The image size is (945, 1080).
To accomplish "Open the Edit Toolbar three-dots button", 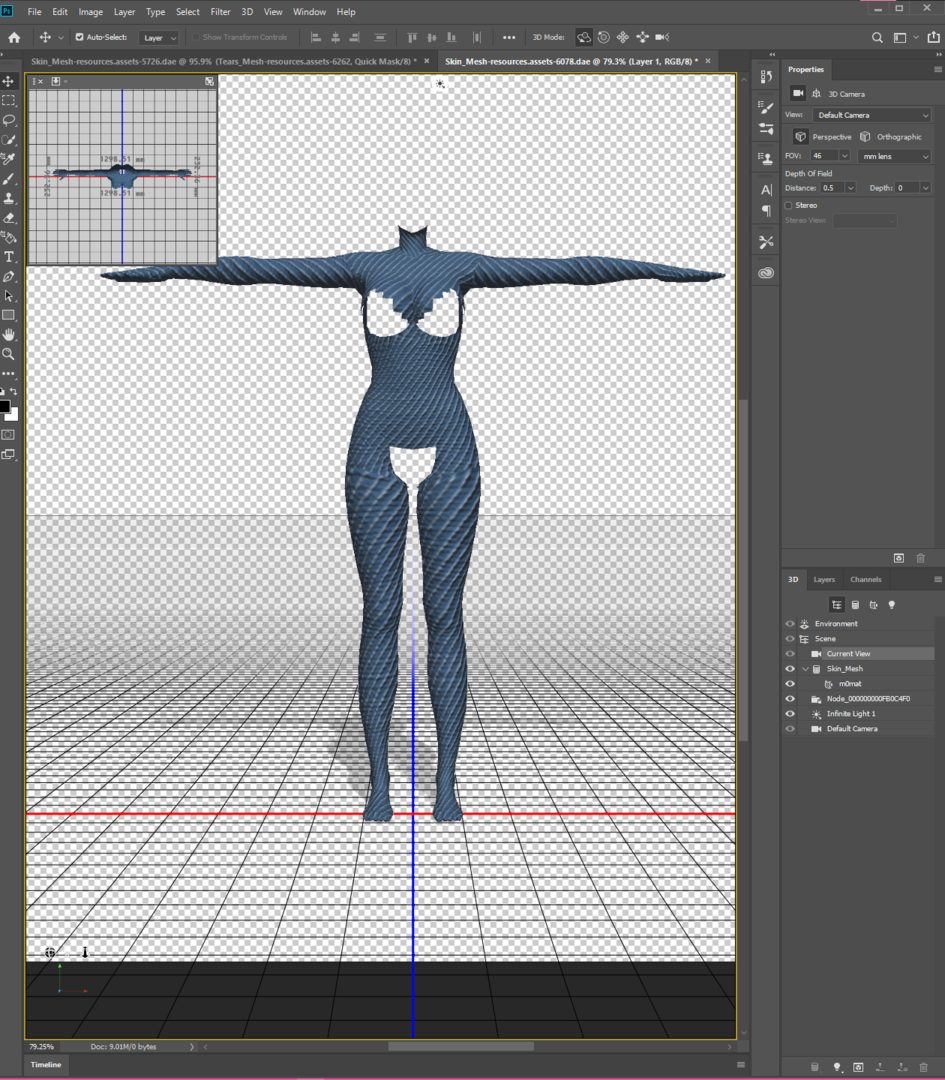I will [8, 373].
